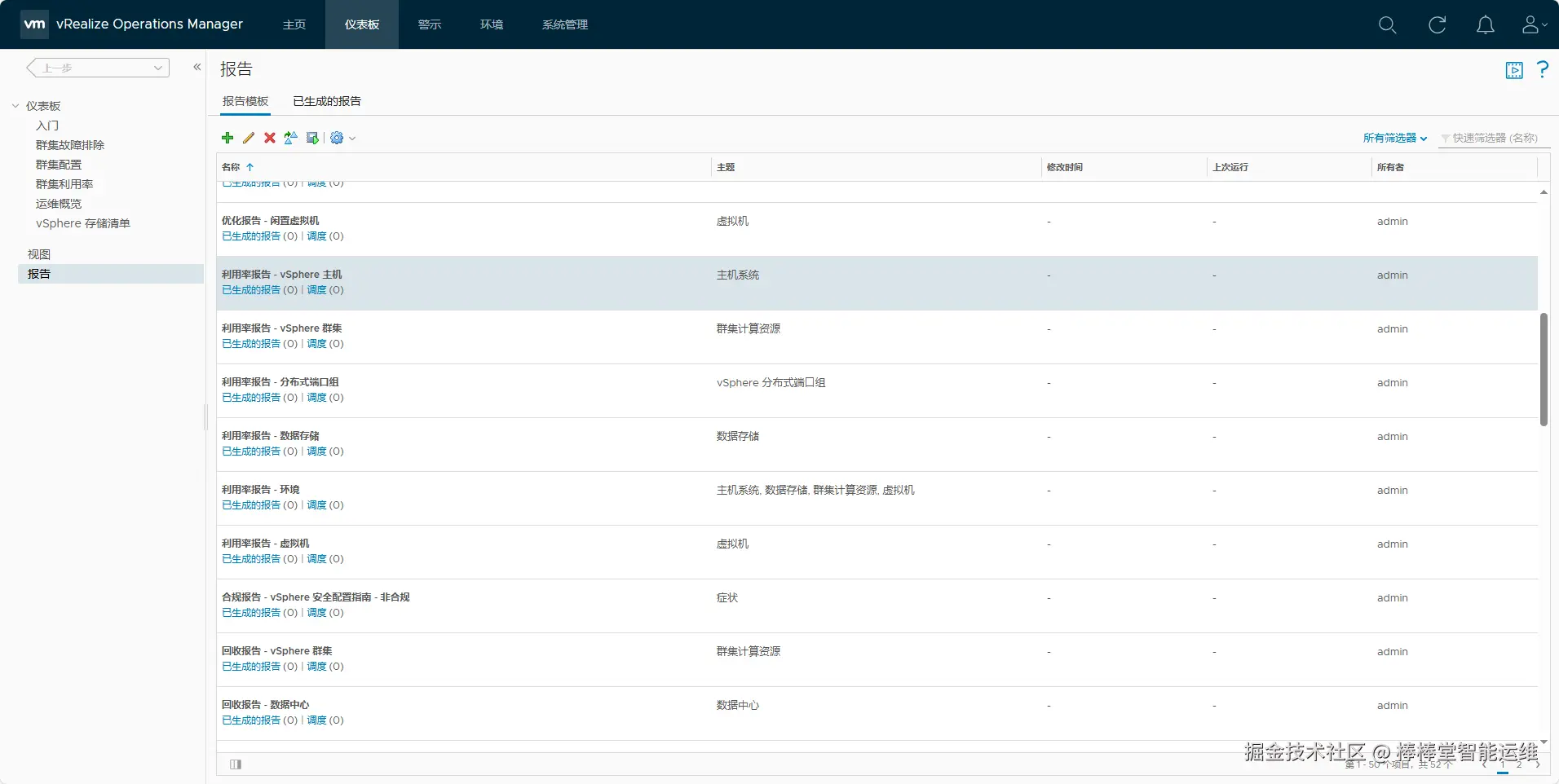This screenshot has height=784, width=1559.
Task: Select the 利用率报告 - 分布式端口组 row name
Action: [x=280, y=382]
